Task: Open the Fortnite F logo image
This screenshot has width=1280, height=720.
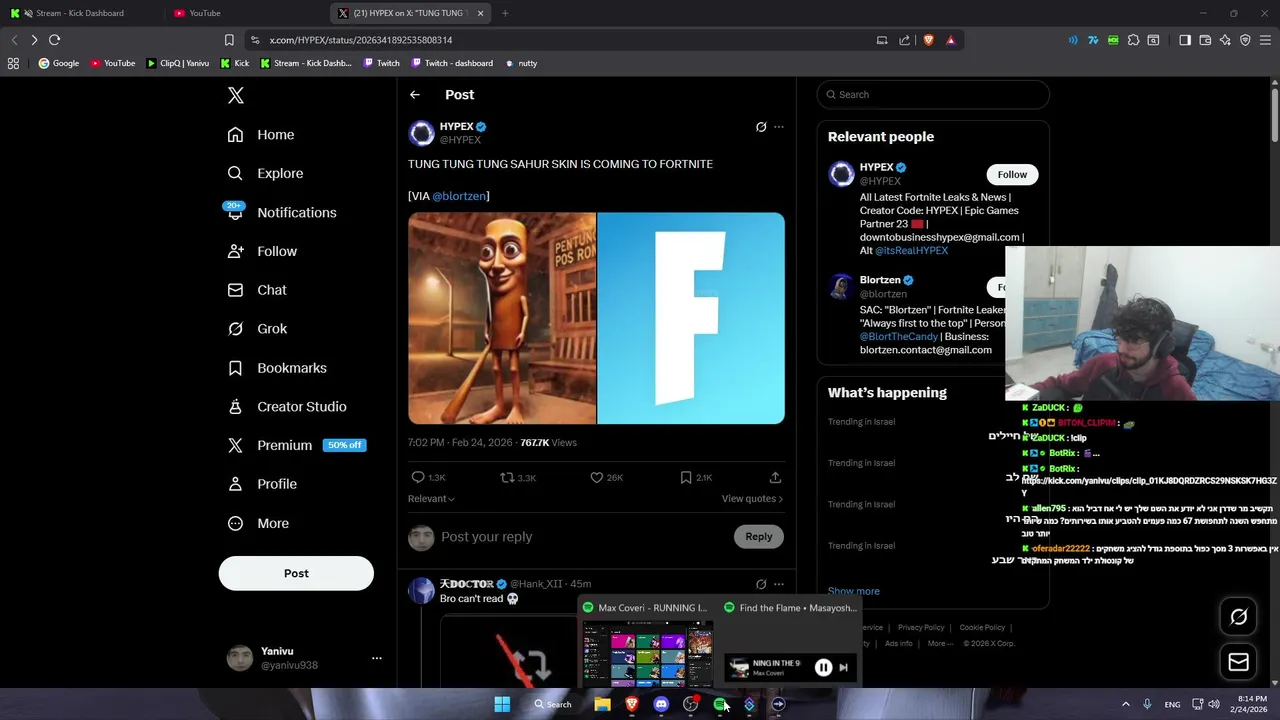Action: (691, 318)
